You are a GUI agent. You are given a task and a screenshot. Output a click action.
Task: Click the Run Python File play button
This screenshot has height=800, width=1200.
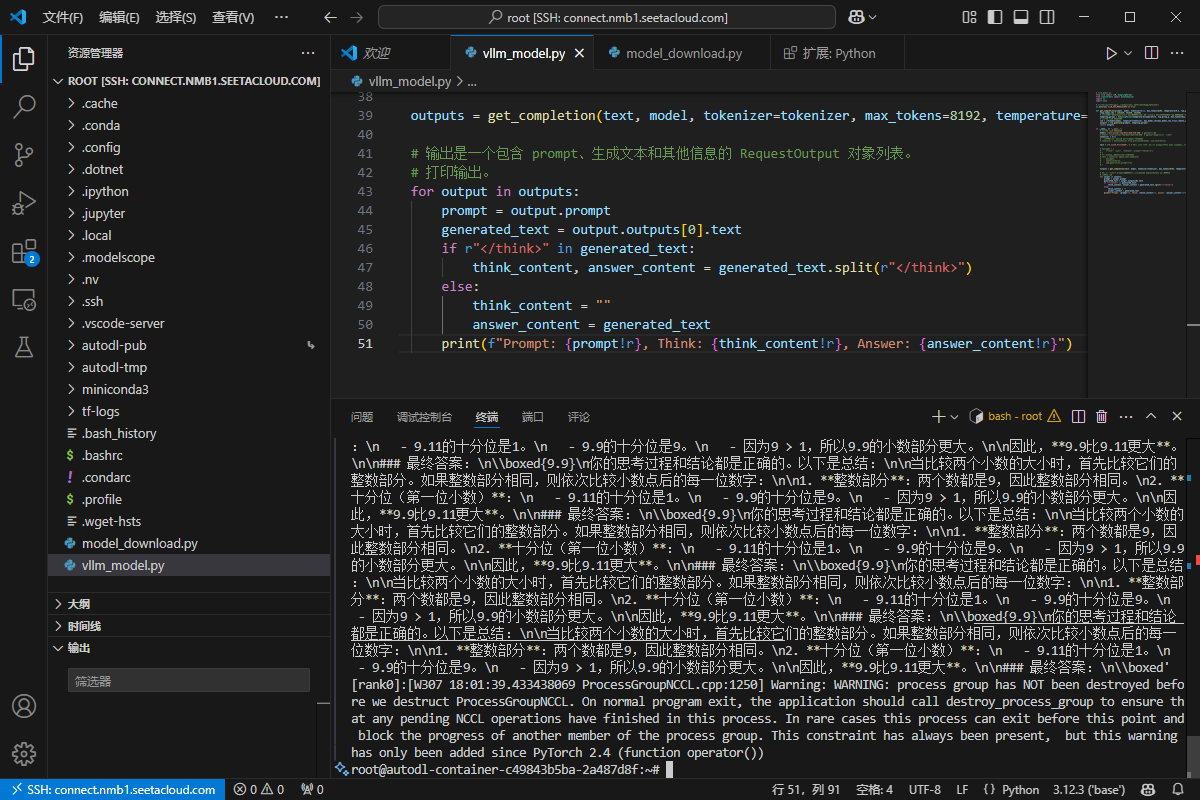[1111, 53]
